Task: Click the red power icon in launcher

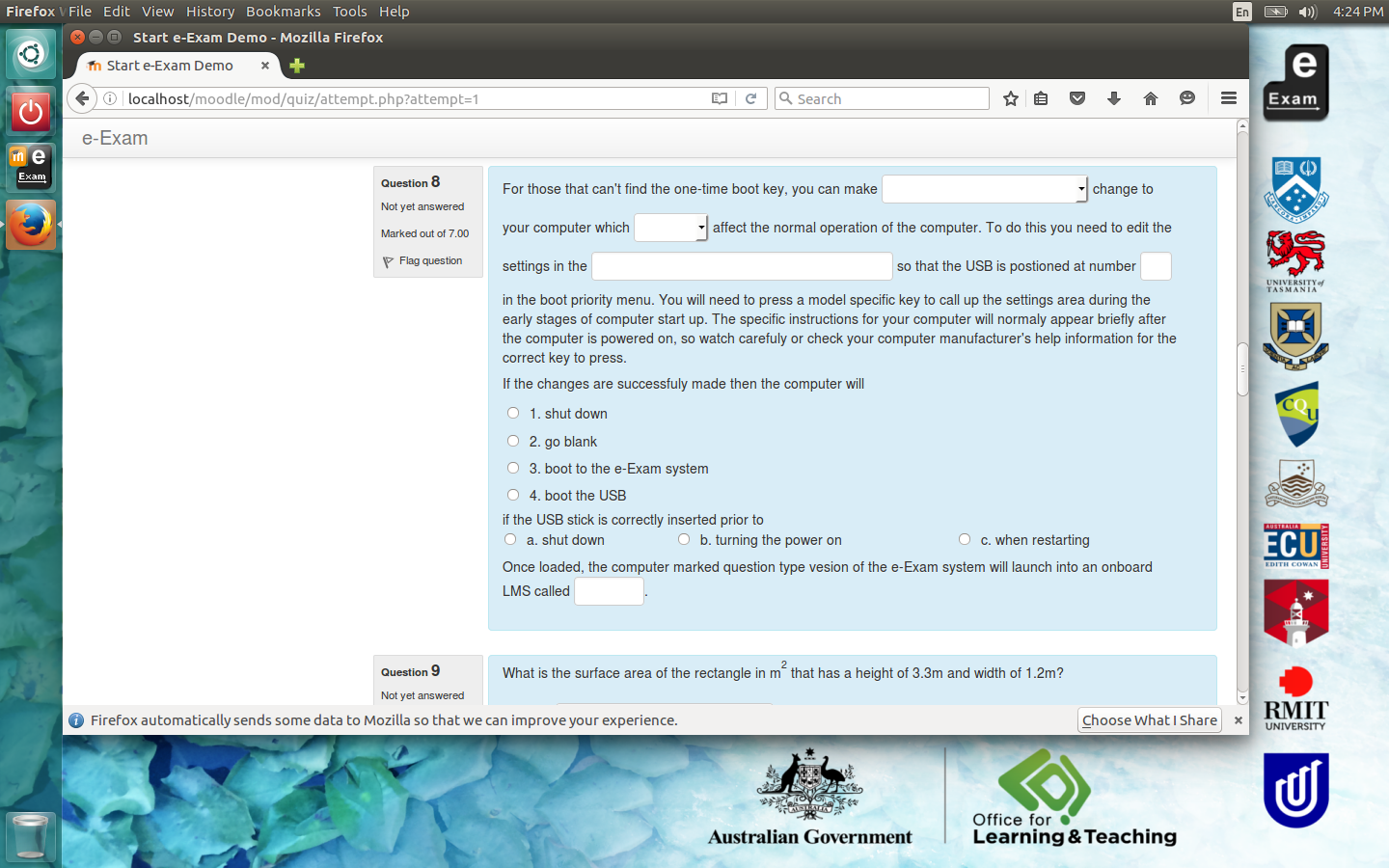Action: [31, 112]
